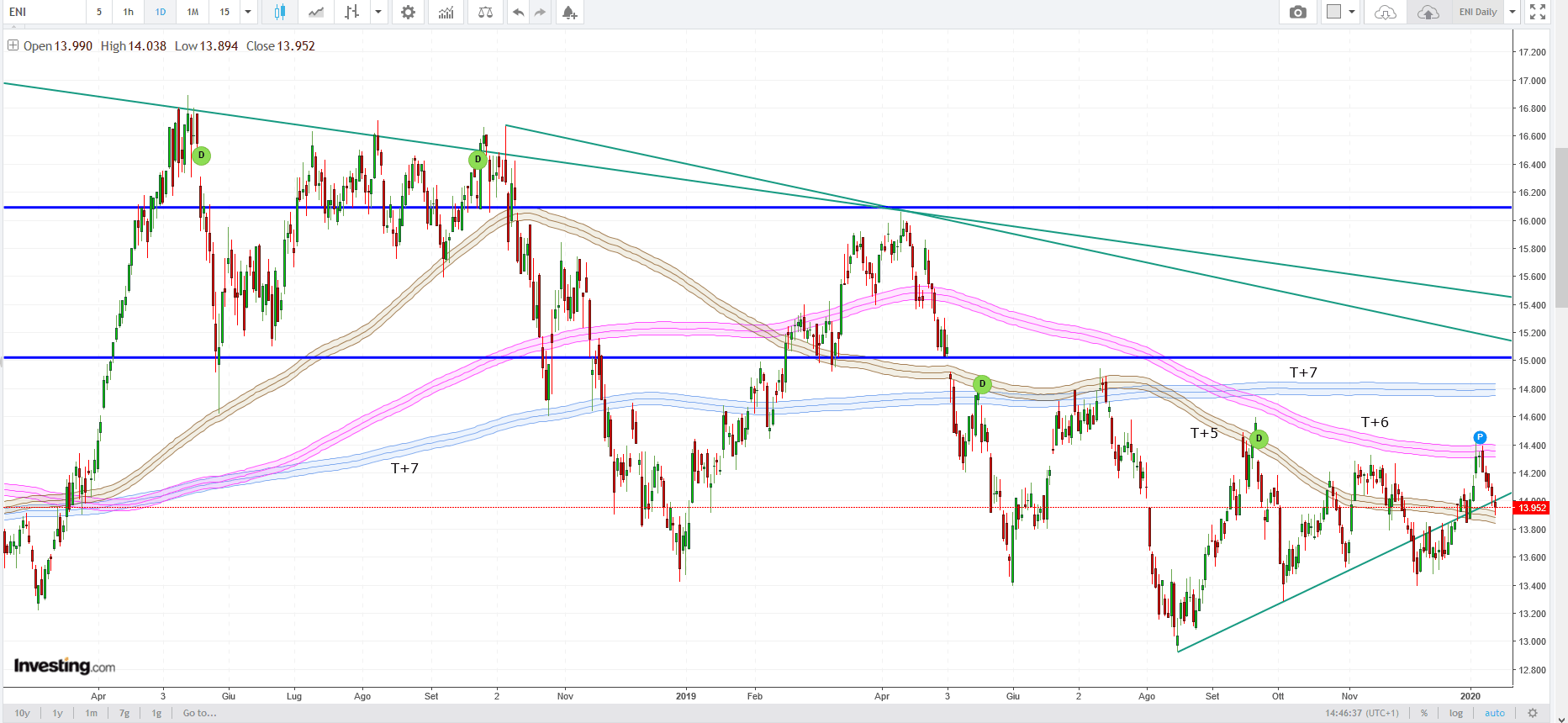1568x723 pixels.
Task: Open the chart style dropdown arrow
Action: pos(378,12)
